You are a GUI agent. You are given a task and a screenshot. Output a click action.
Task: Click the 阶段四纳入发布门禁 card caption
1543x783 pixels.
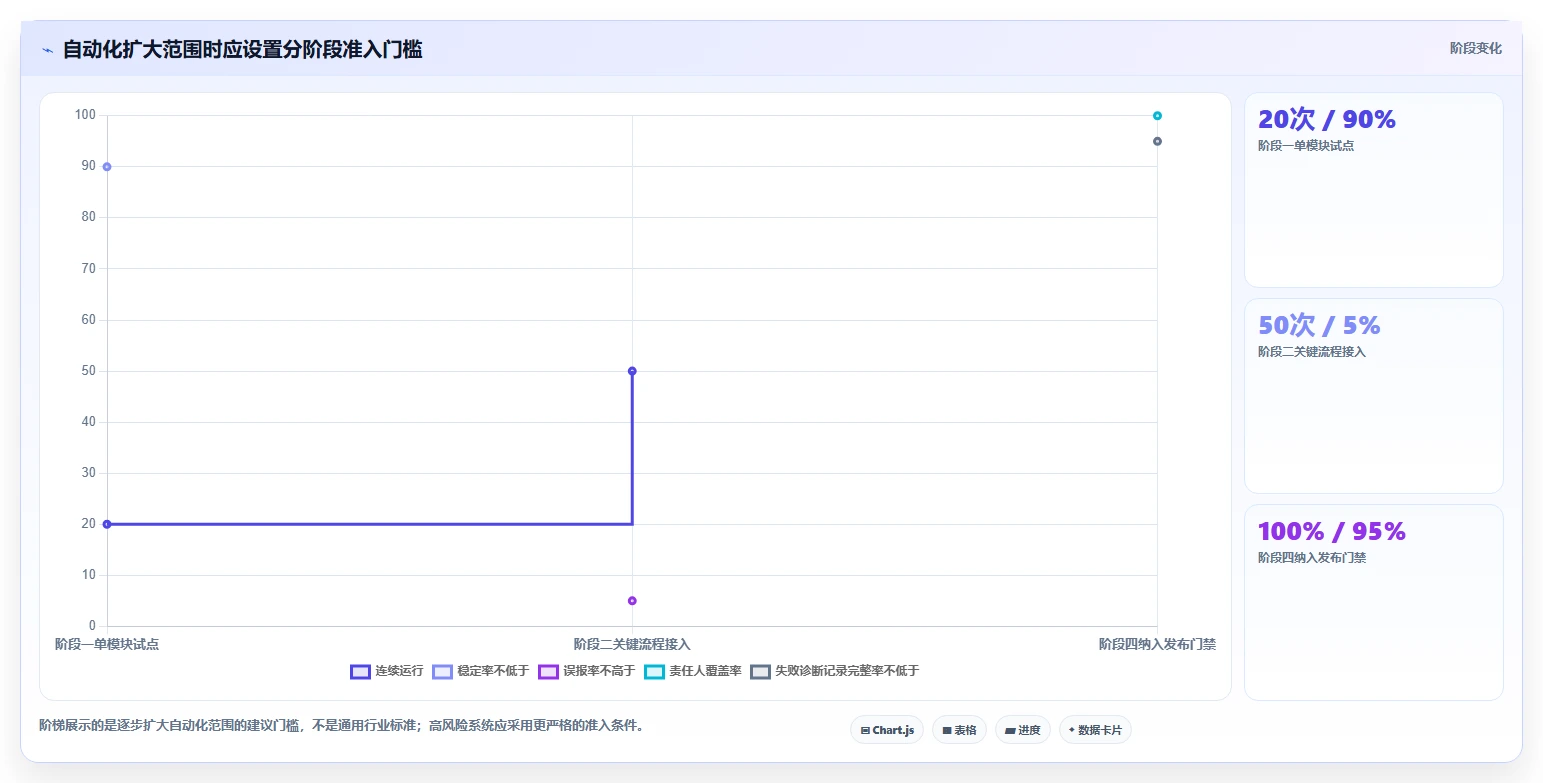coord(1312,558)
